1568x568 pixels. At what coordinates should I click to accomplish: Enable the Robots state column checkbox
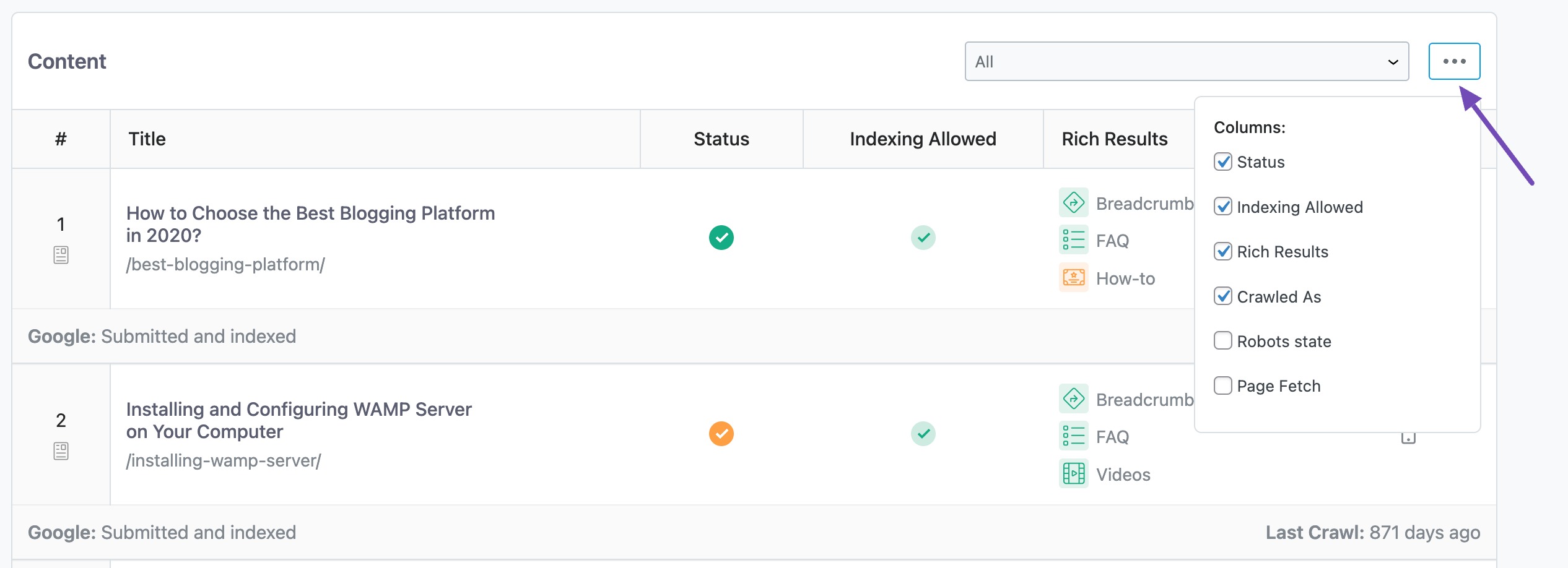[x=1223, y=341]
